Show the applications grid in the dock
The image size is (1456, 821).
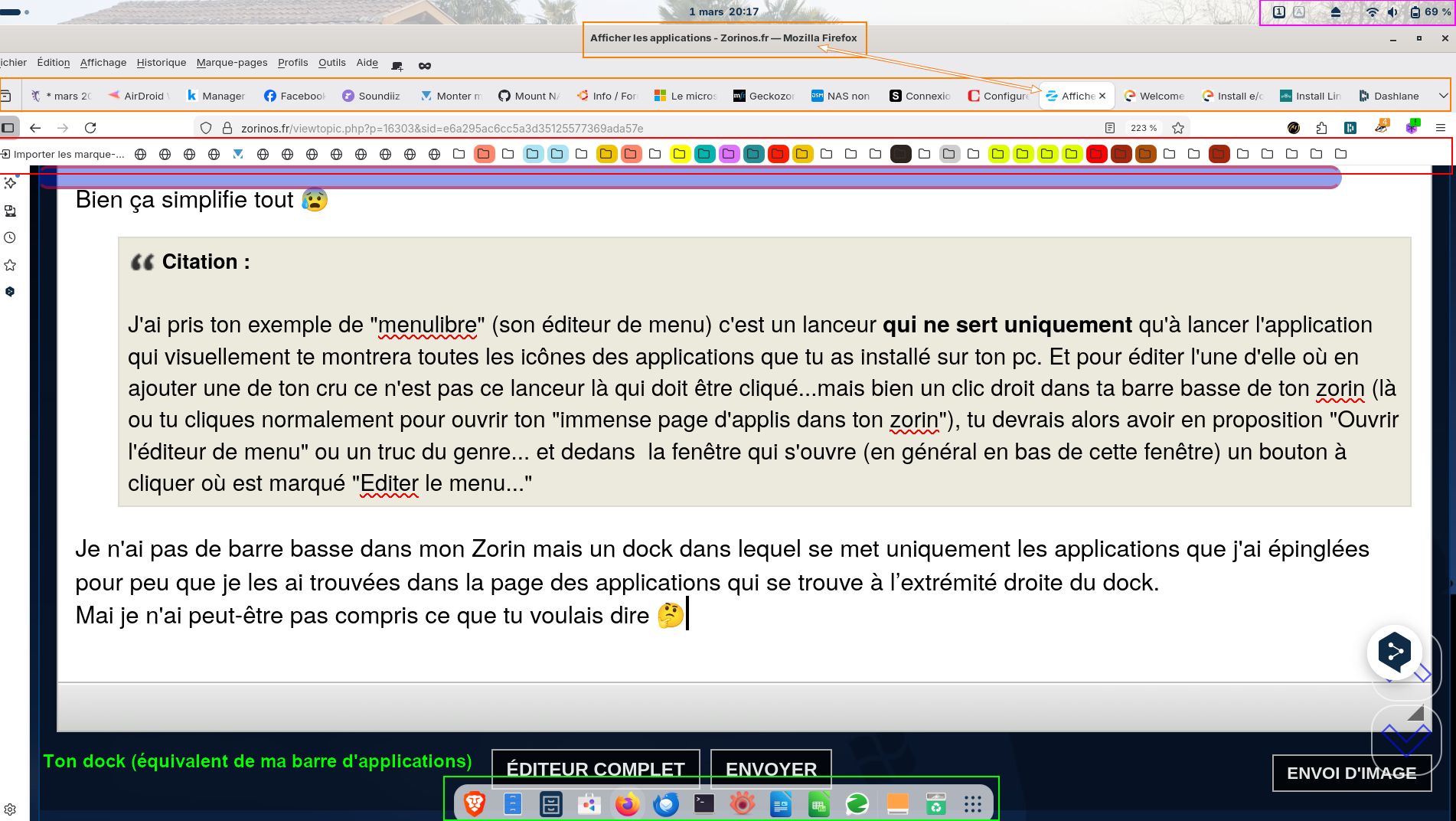(x=972, y=803)
